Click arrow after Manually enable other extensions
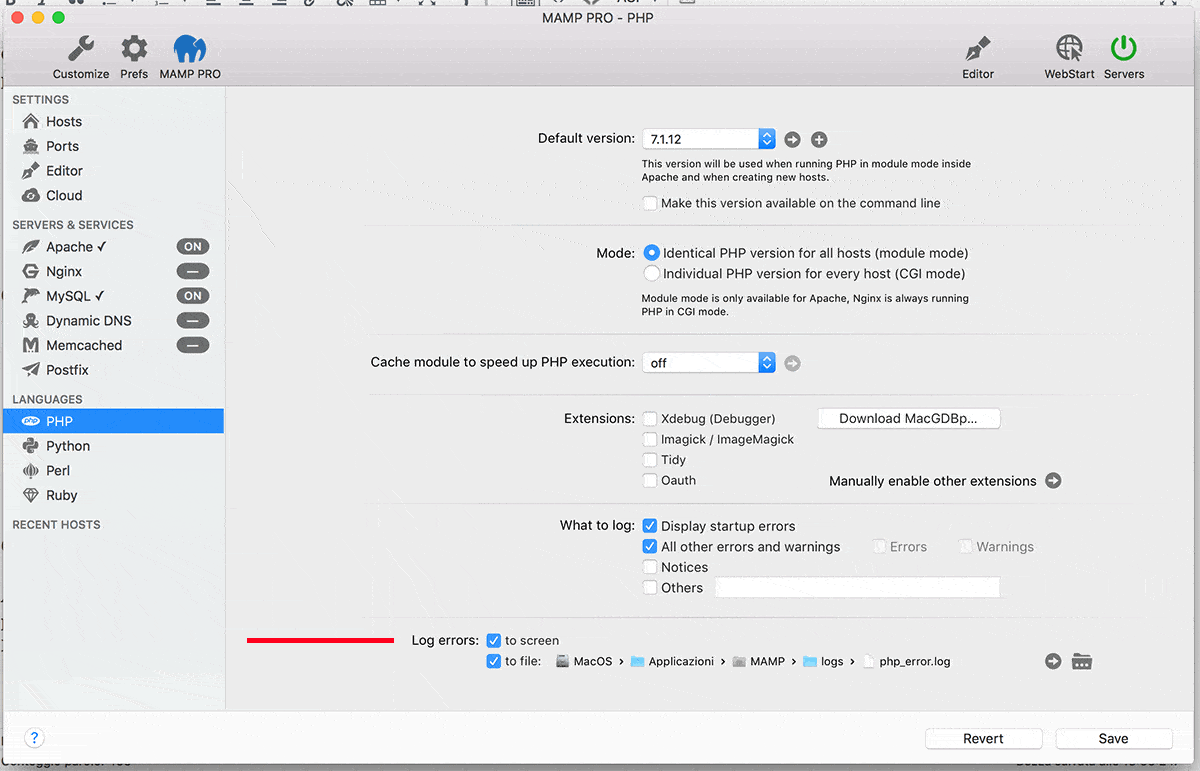1200x771 pixels. (x=1053, y=481)
